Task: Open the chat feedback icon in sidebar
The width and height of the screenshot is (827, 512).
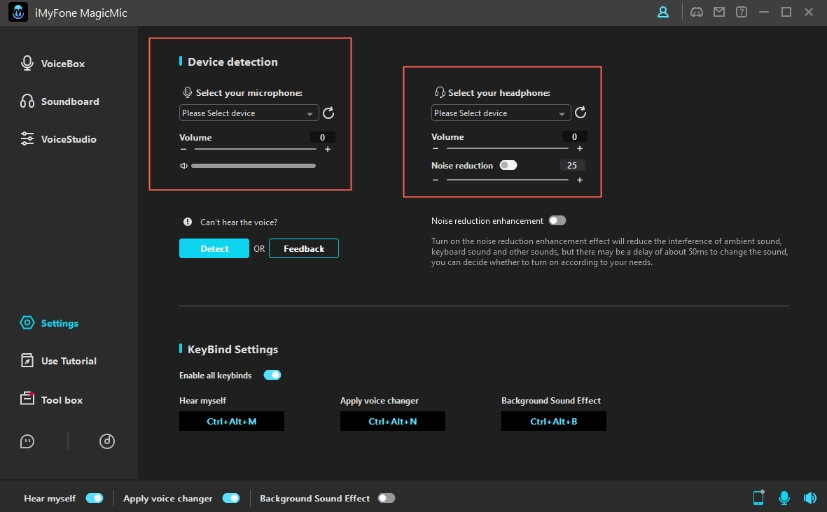Action: [x=27, y=441]
